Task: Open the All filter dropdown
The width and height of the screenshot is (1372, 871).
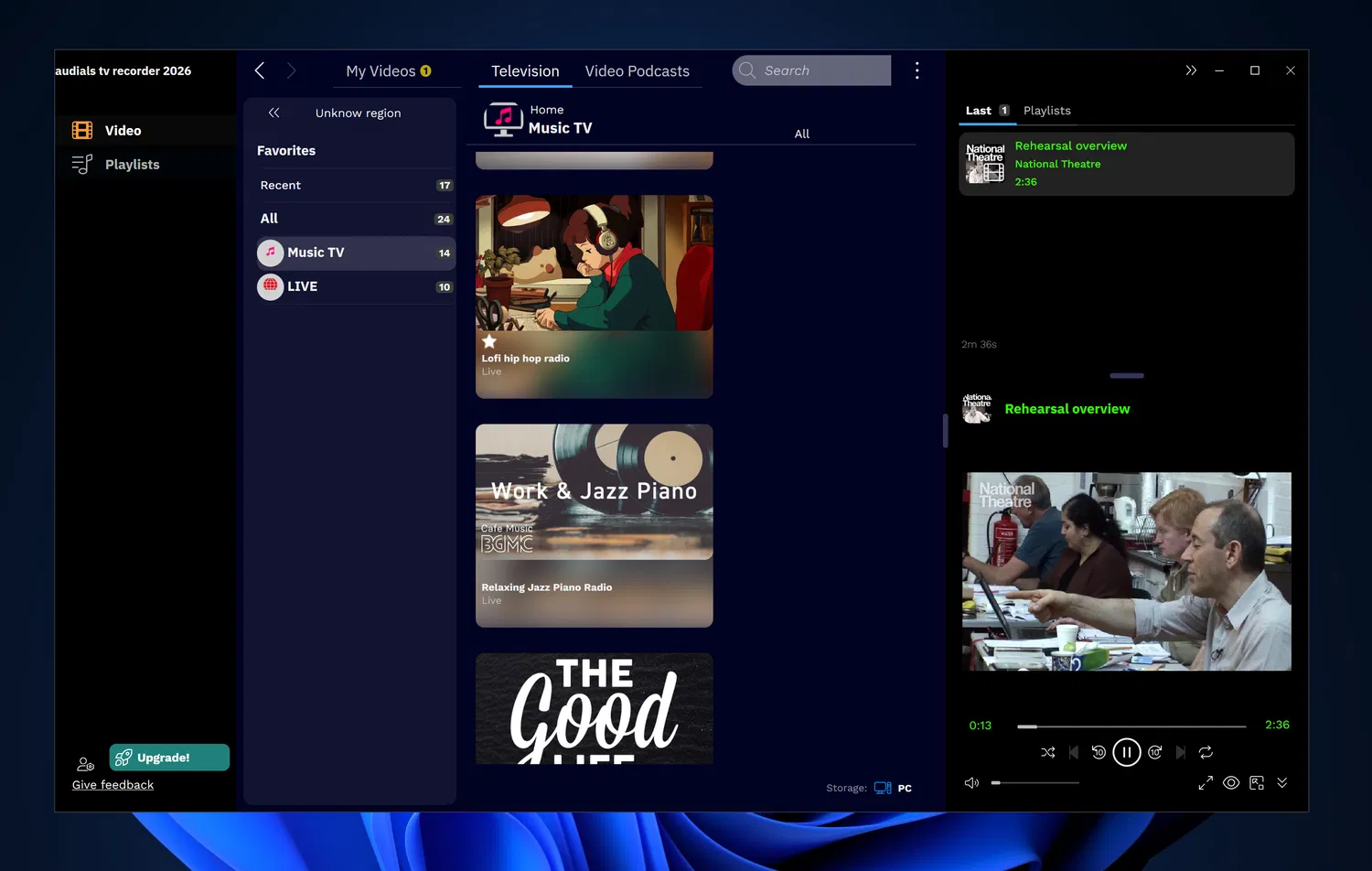Action: point(802,134)
